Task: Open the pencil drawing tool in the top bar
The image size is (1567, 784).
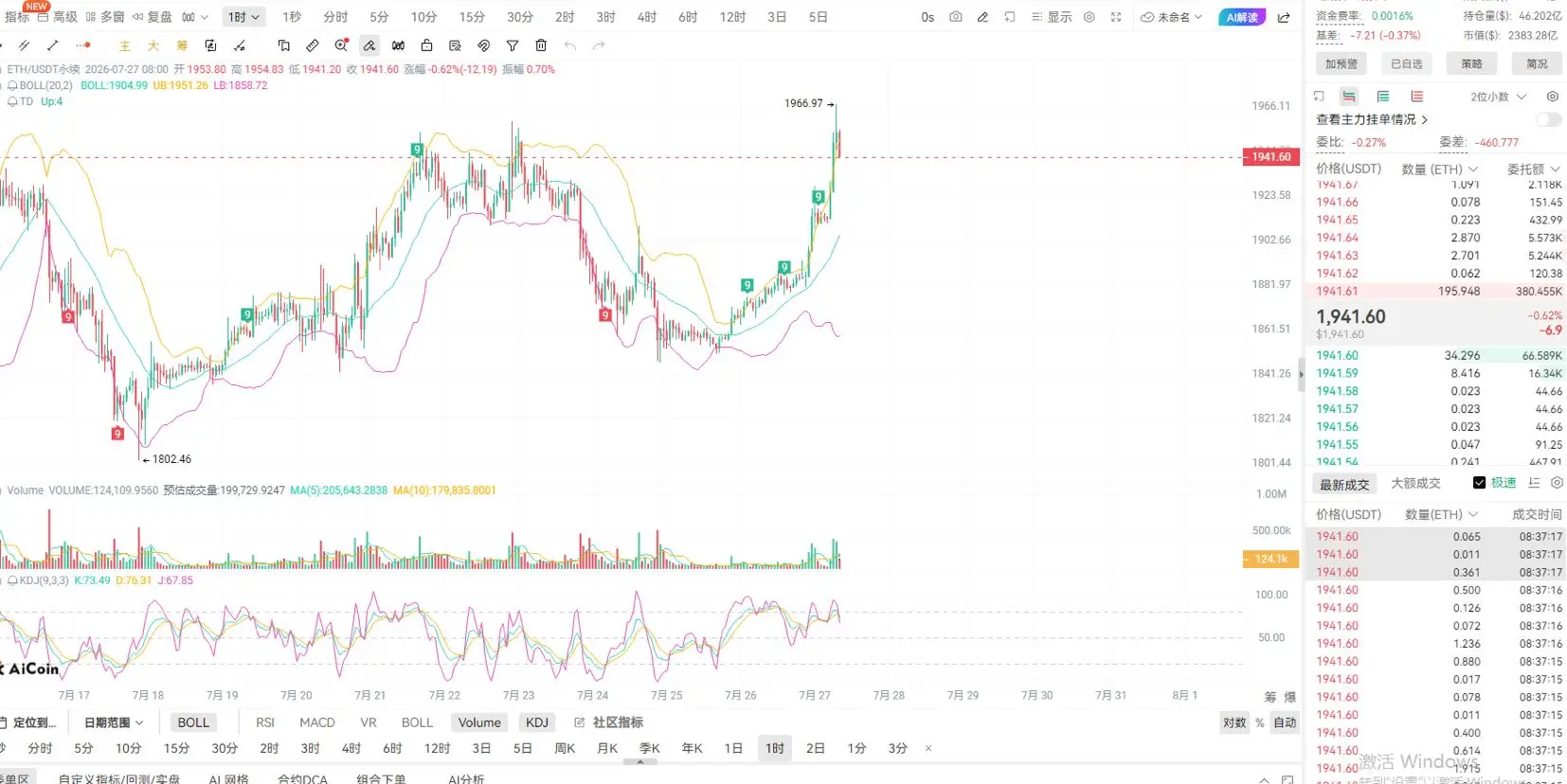Action: [x=982, y=17]
